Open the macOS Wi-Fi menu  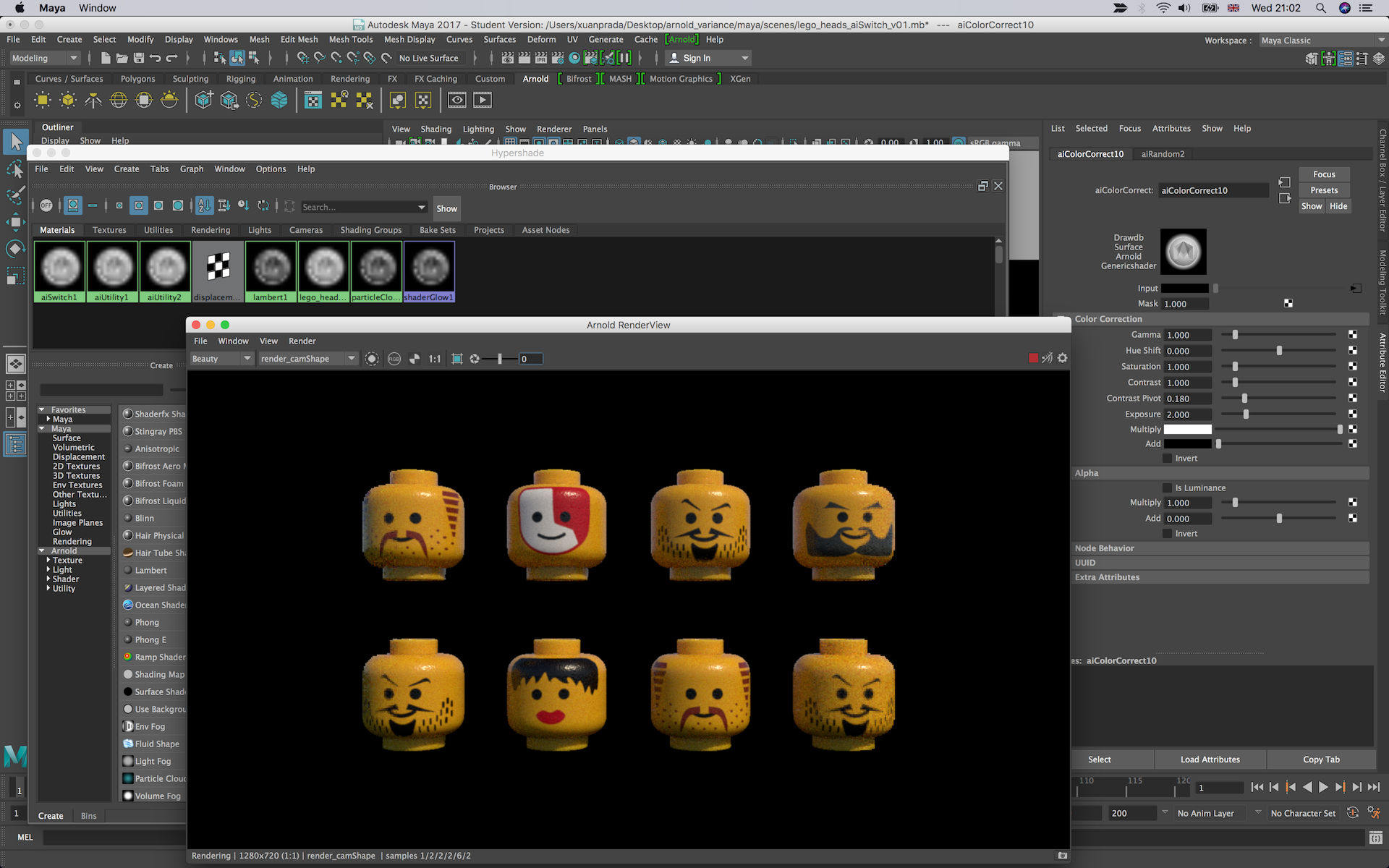(x=1163, y=8)
